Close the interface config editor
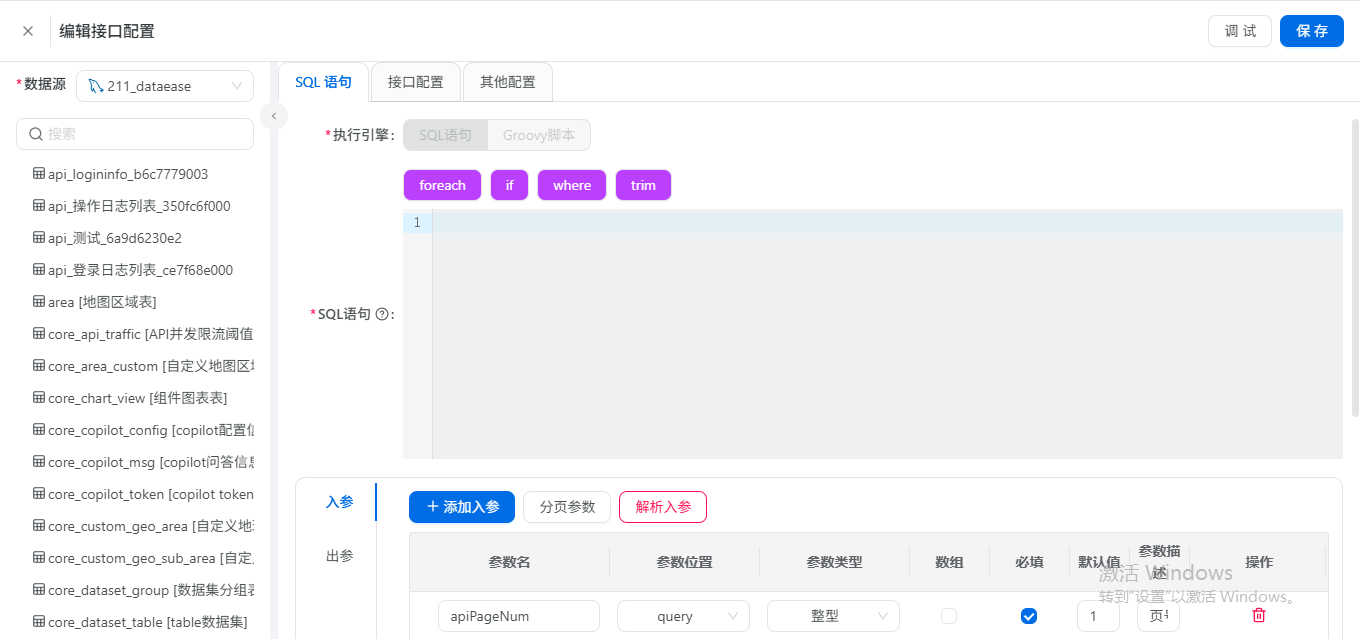The width and height of the screenshot is (1360, 641). (28, 31)
